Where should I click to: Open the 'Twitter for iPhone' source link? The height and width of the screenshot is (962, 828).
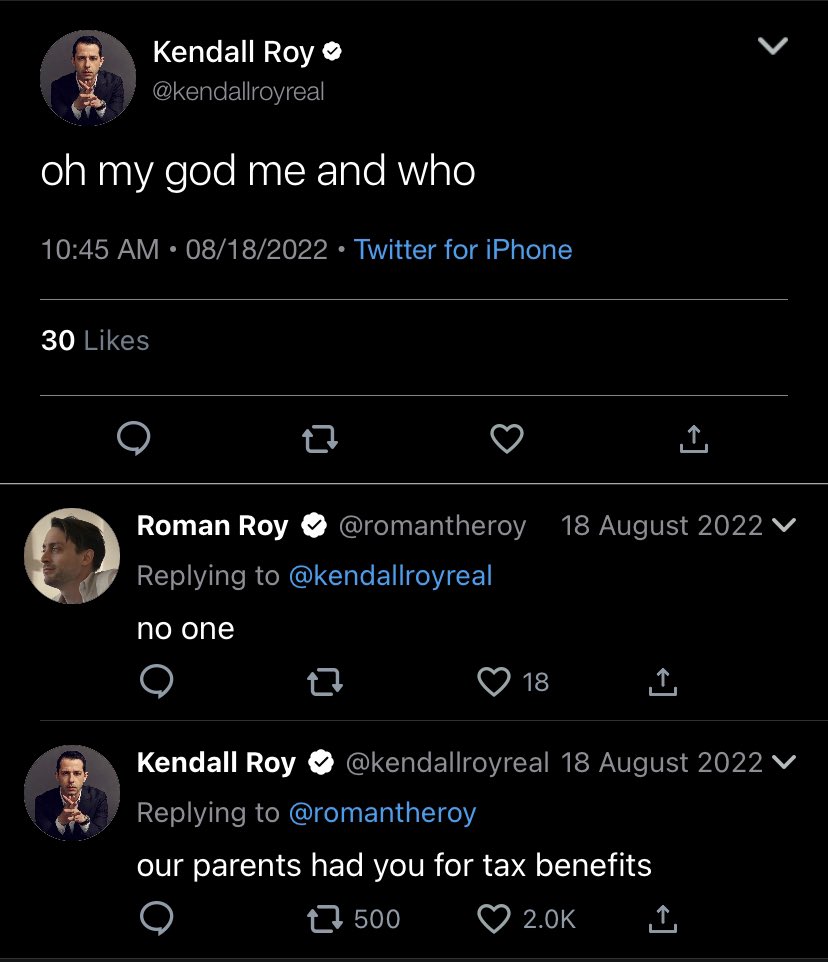click(463, 249)
